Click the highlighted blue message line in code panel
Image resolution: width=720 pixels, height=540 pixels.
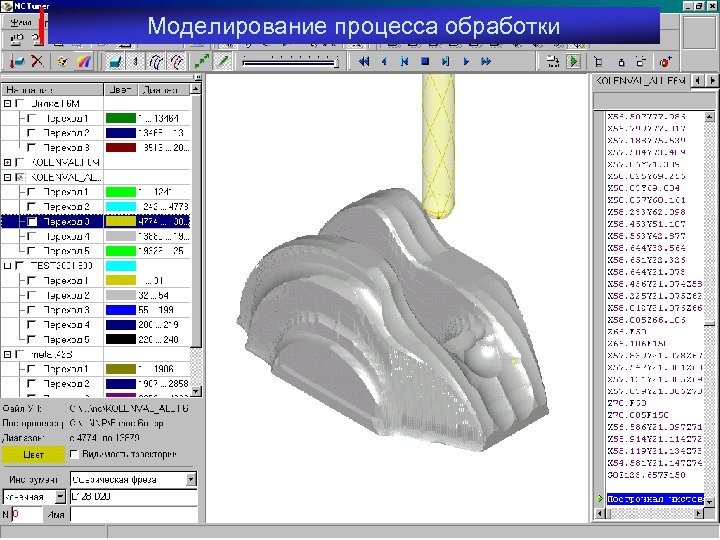coord(655,499)
